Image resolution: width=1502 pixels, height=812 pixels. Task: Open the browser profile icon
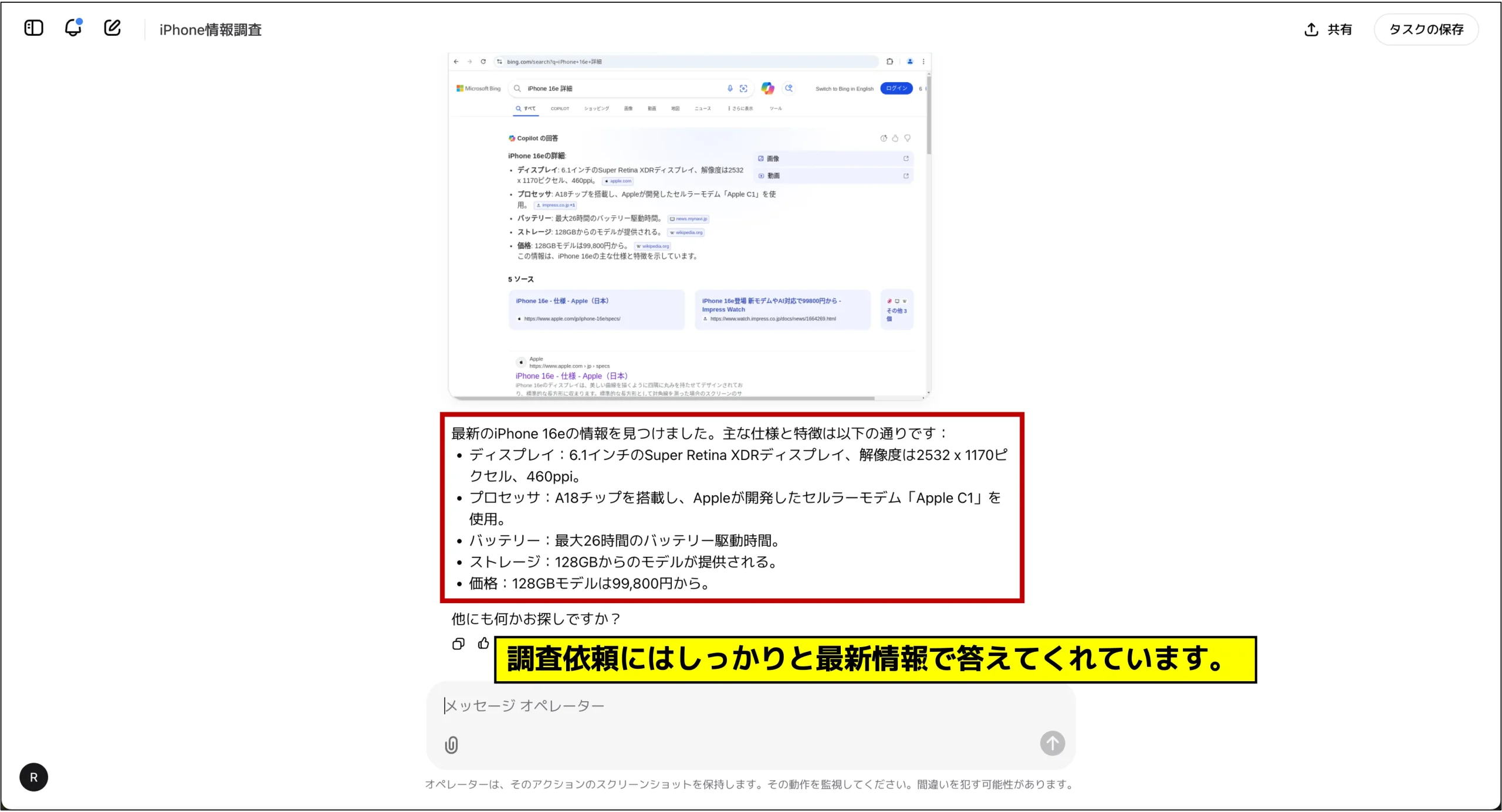(x=910, y=62)
